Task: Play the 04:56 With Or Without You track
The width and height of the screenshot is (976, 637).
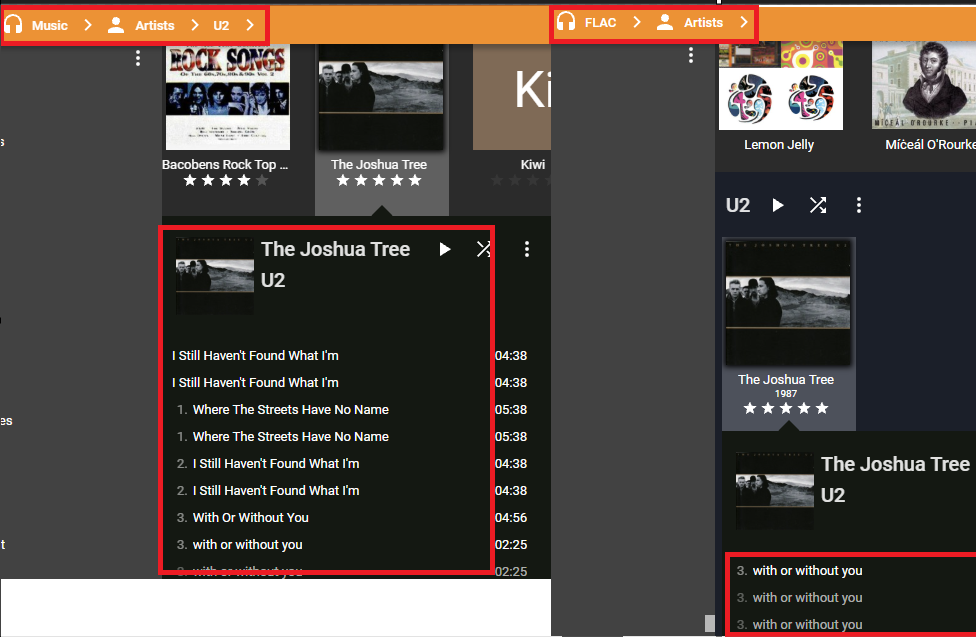Action: [x=250, y=517]
